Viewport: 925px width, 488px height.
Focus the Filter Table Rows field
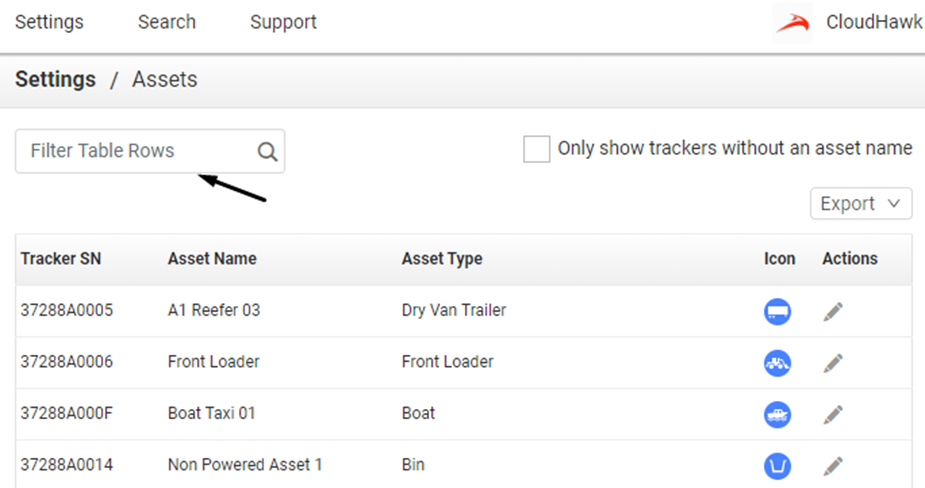[x=150, y=151]
